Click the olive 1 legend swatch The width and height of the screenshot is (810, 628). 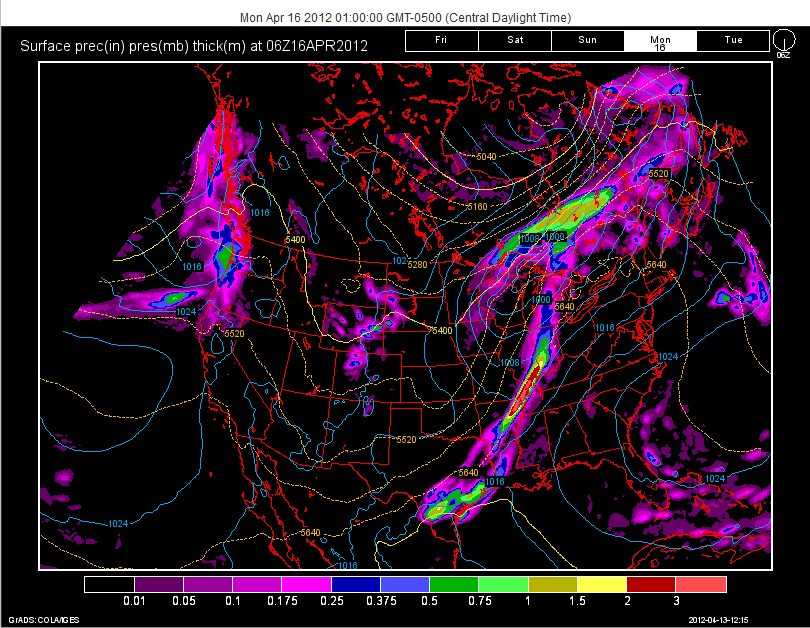(x=553, y=584)
